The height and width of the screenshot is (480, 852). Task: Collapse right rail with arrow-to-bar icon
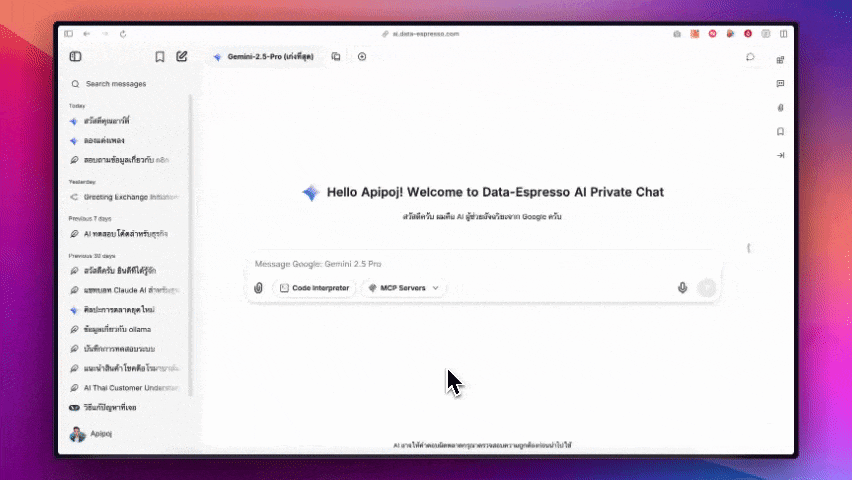coord(780,155)
